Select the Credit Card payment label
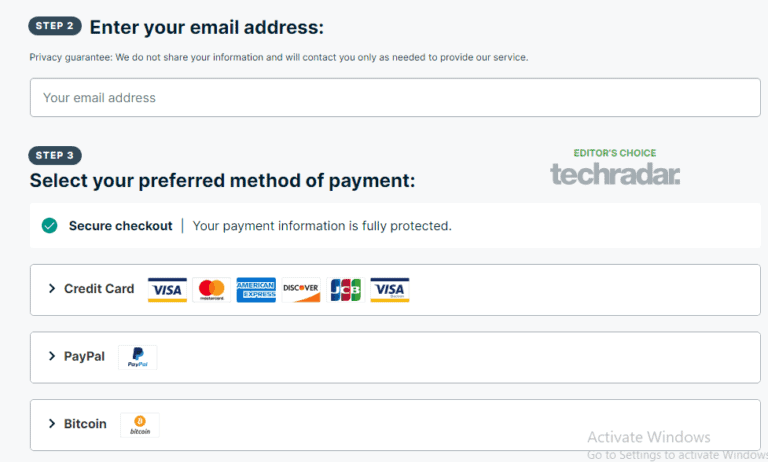 (99, 289)
